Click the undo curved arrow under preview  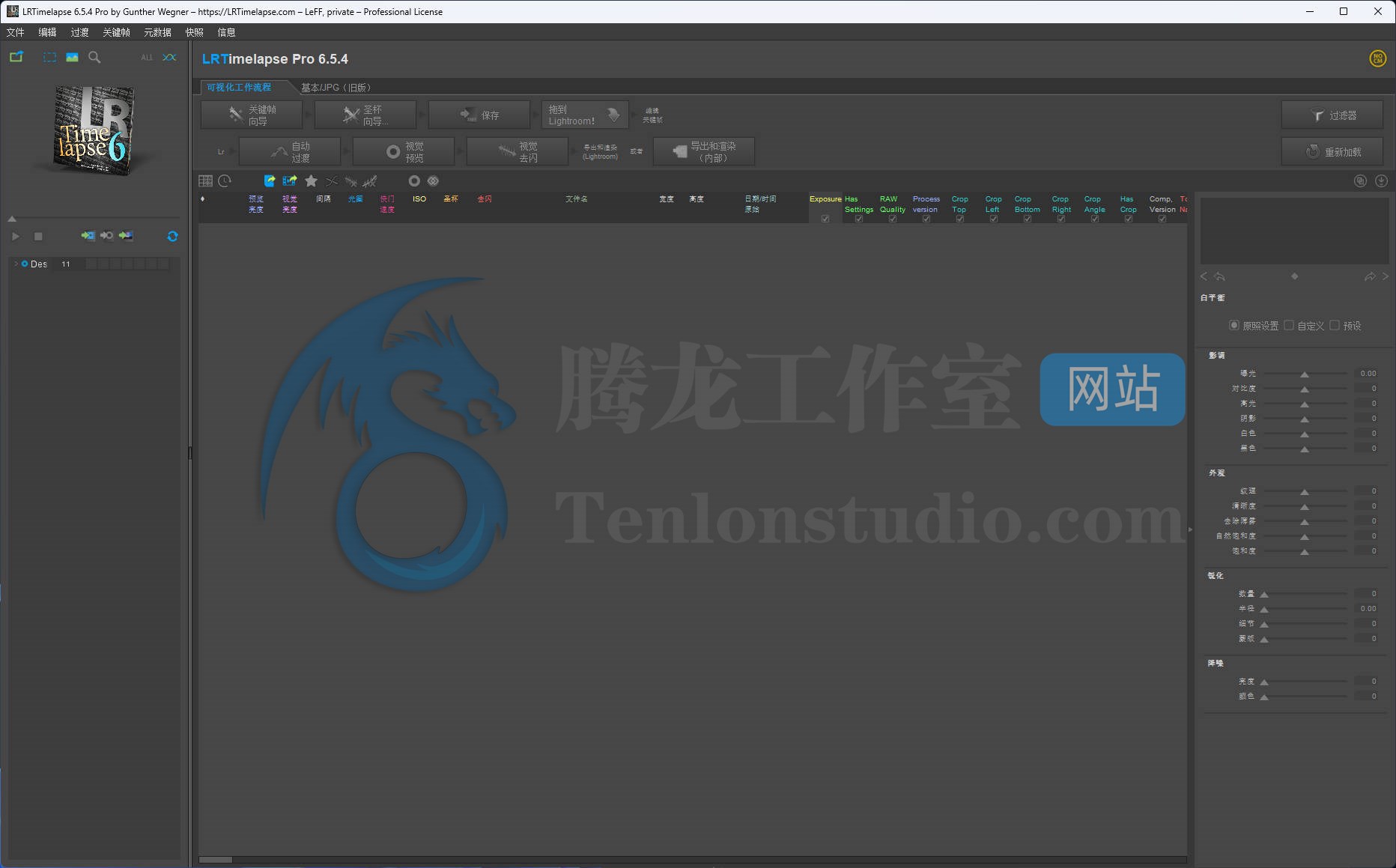[1220, 276]
